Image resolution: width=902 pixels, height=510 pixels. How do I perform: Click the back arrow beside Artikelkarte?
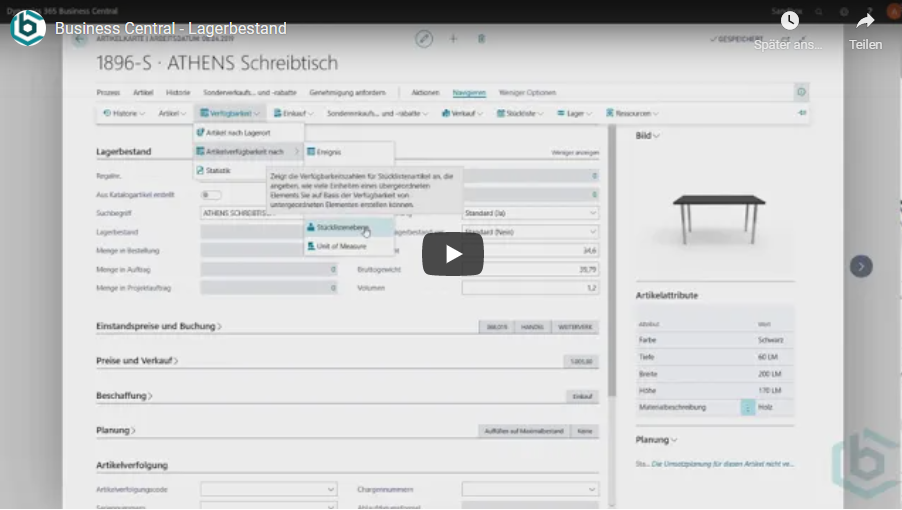[x=80, y=40]
